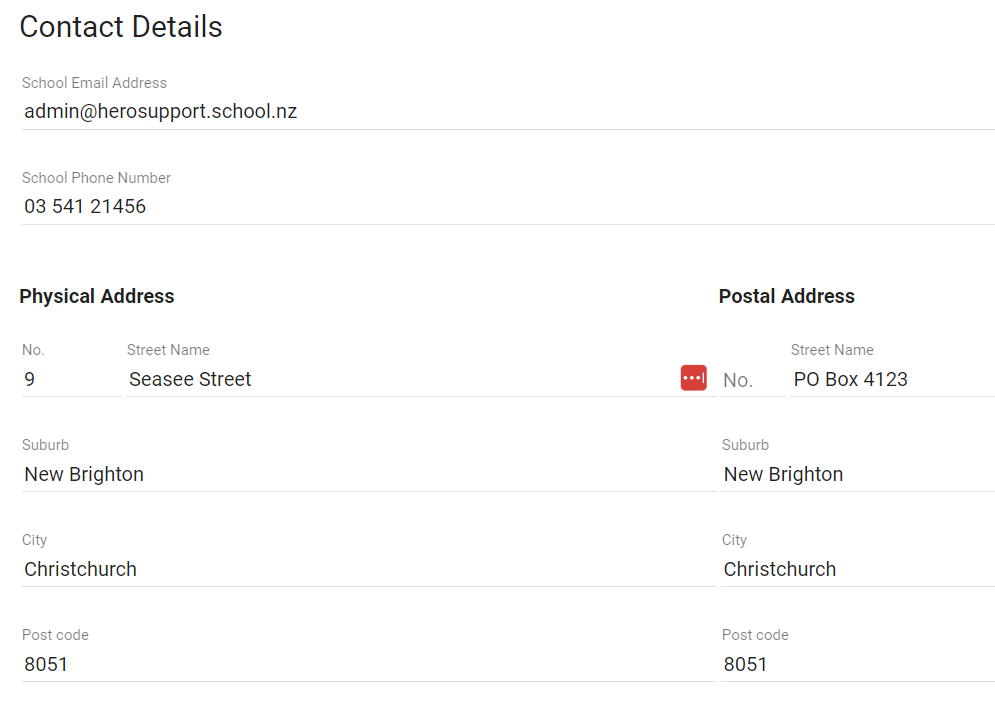The width and height of the screenshot is (995, 705).
Task: Click the Seasee Street name field
Action: tap(400, 380)
